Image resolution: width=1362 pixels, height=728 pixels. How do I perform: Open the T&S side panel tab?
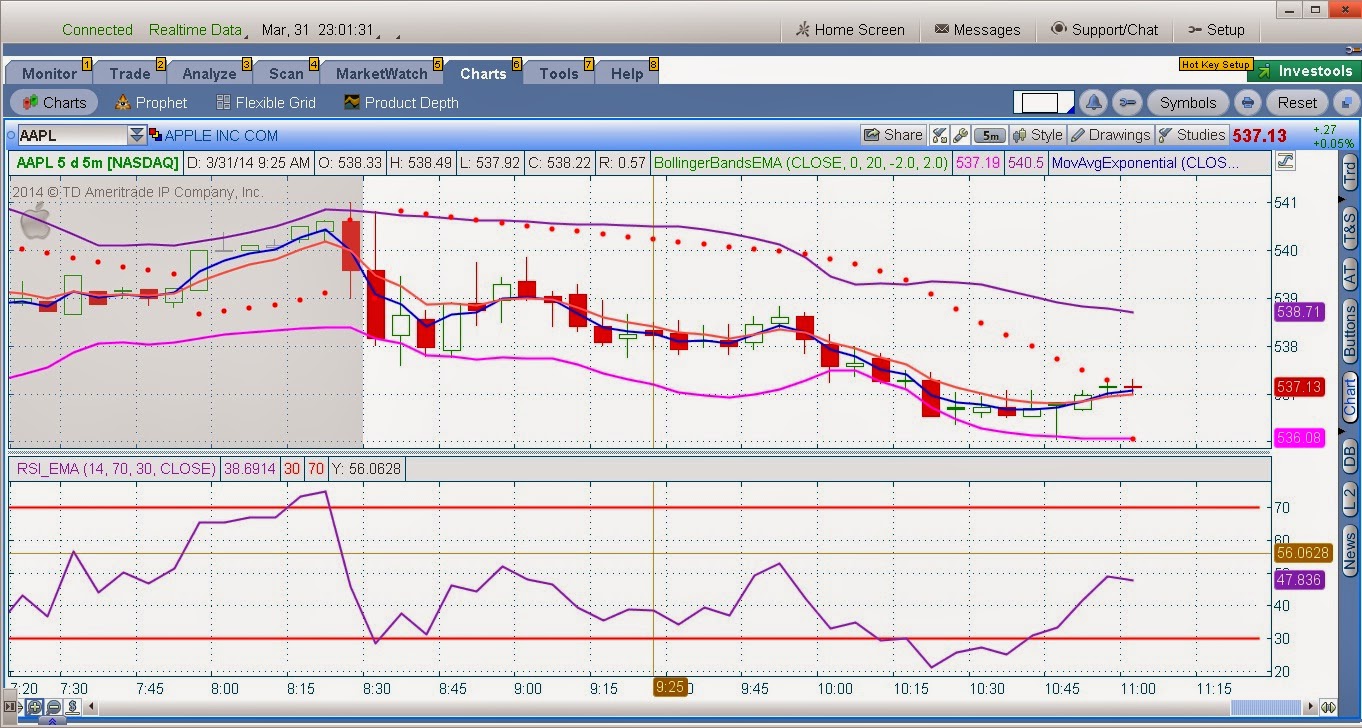1349,230
